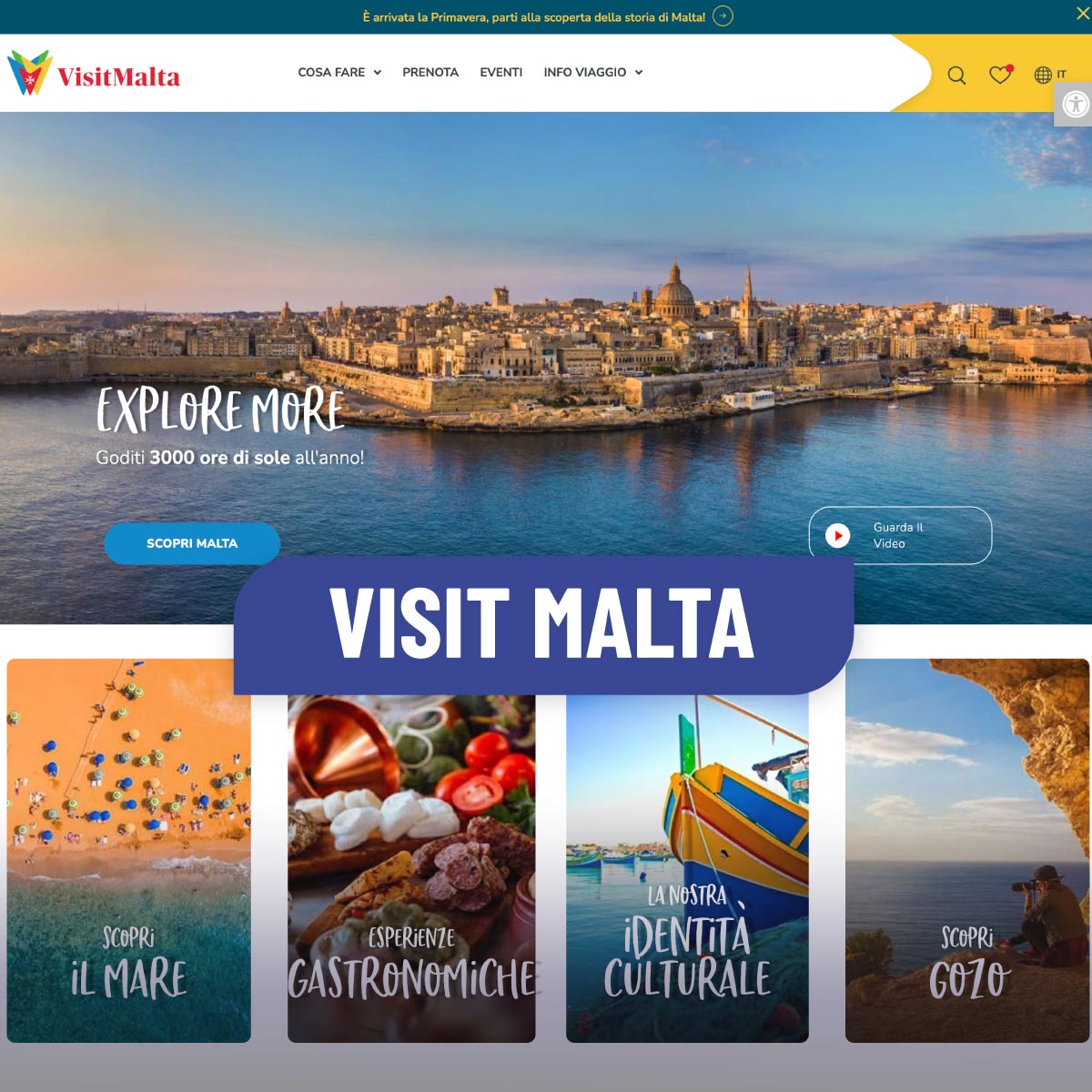This screenshot has width=1092, height=1092.
Task: Open the EVENTI menu item
Action: [501, 72]
